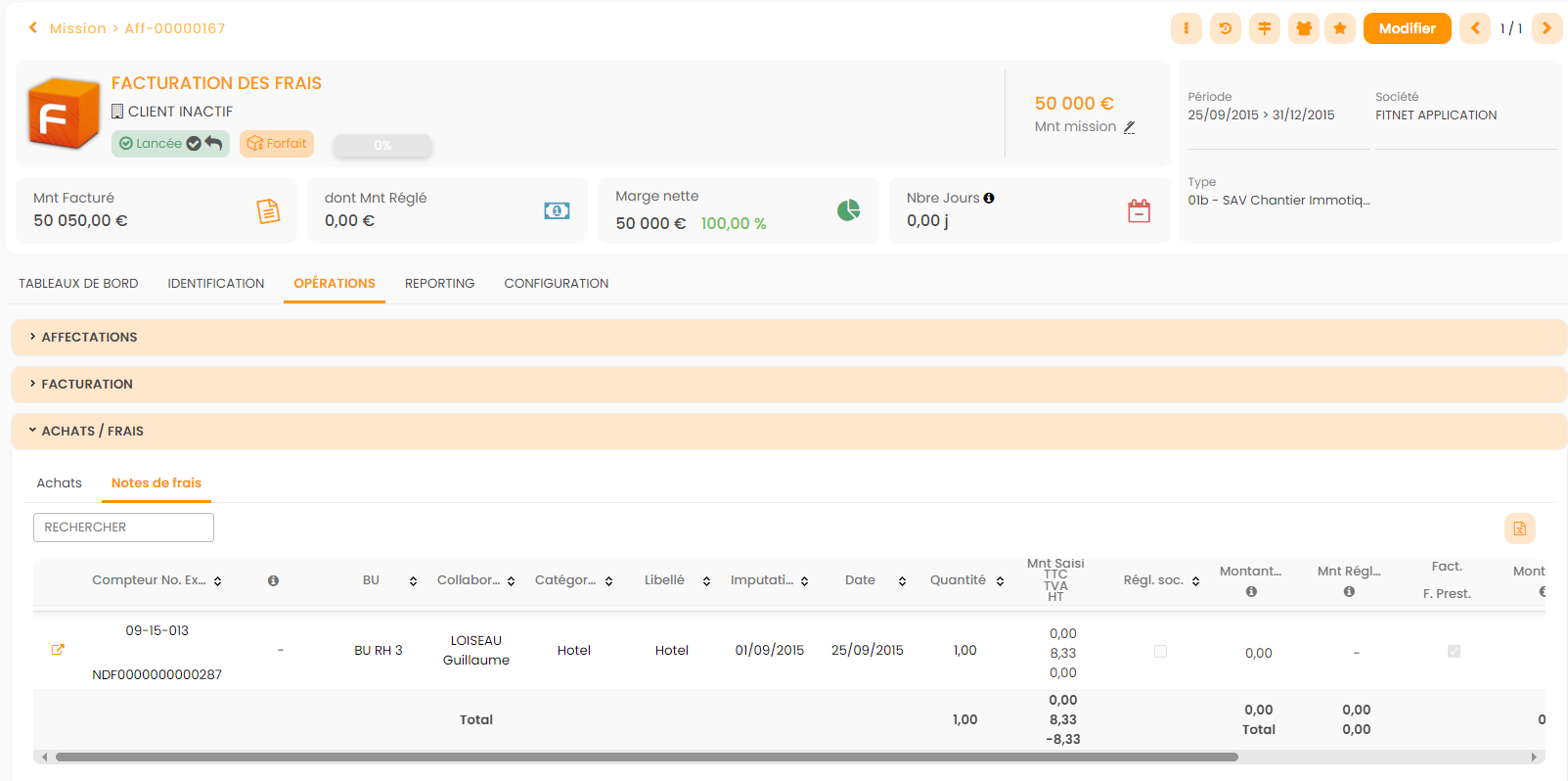Toggle the Régl. soc. checkbox in row

pyautogui.click(x=1160, y=652)
